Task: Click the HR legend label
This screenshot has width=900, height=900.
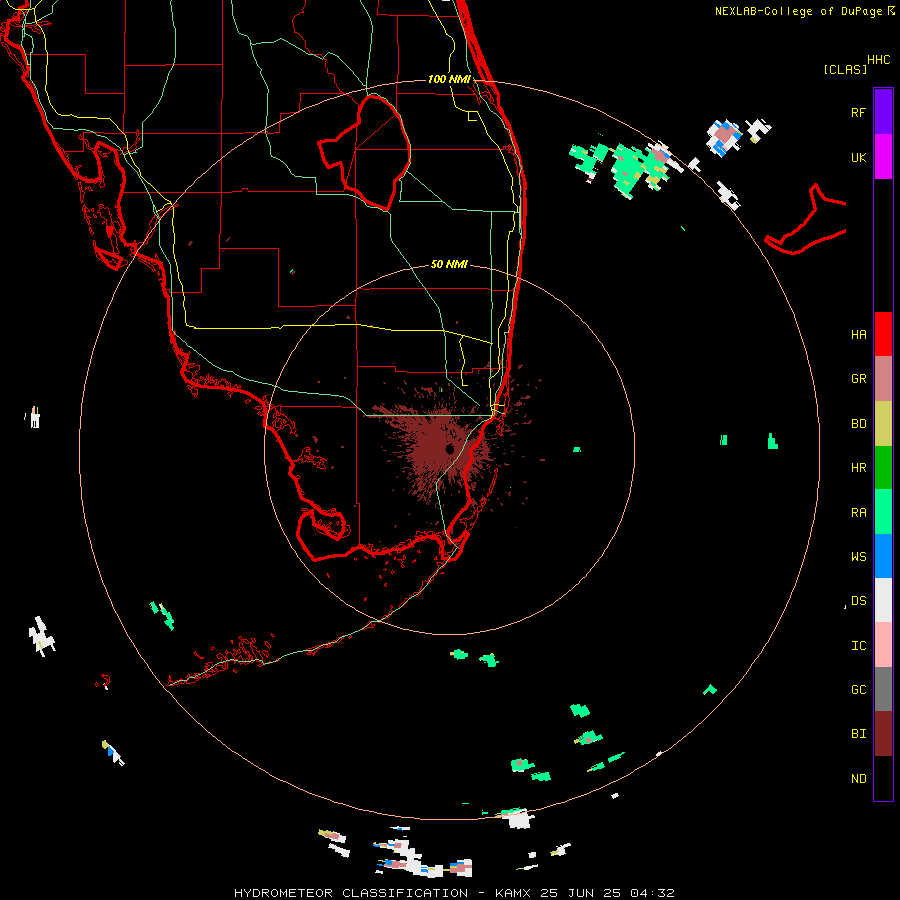Action: pyautogui.click(x=858, y=468)
